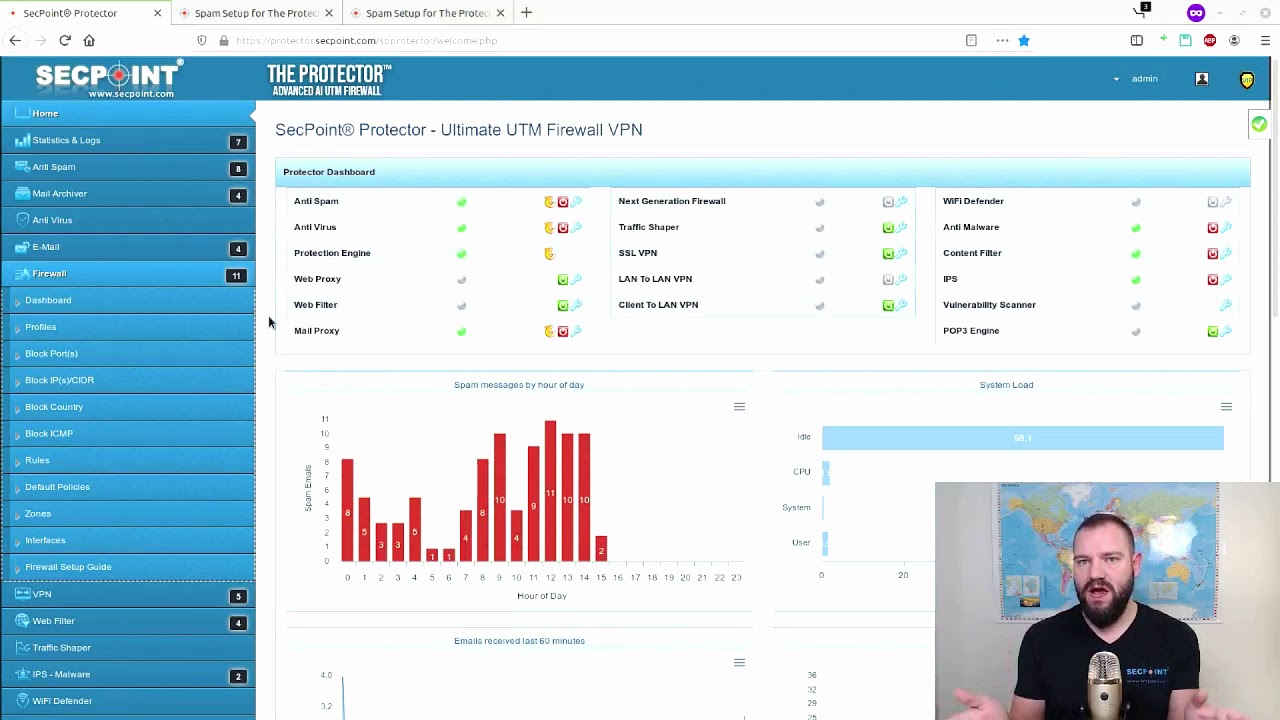Click browser Home button
This screenshot has width=1280, height=720.
89,41
